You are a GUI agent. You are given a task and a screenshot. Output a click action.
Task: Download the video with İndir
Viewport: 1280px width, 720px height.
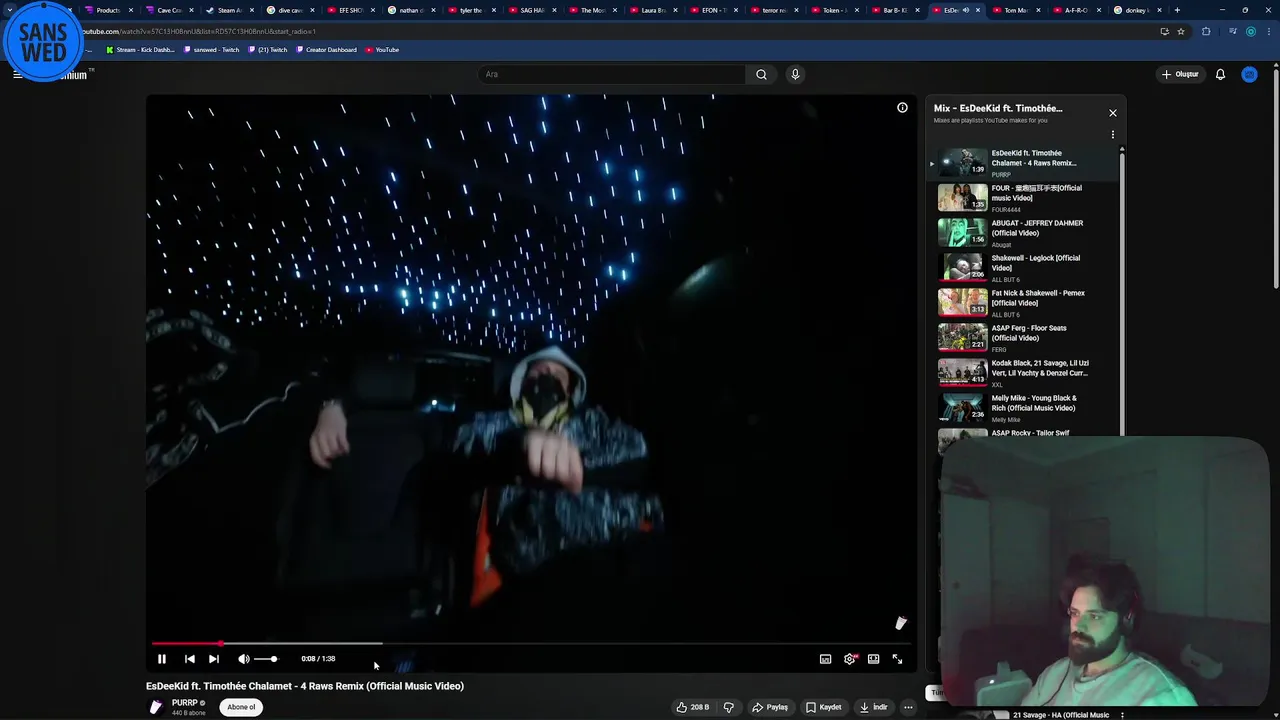pos(873,707)
